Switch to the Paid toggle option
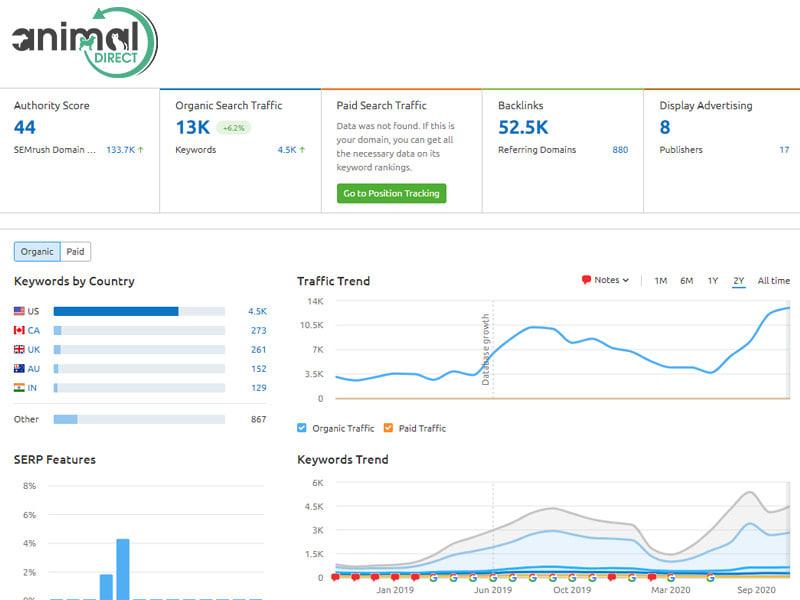 coord(76,251)
